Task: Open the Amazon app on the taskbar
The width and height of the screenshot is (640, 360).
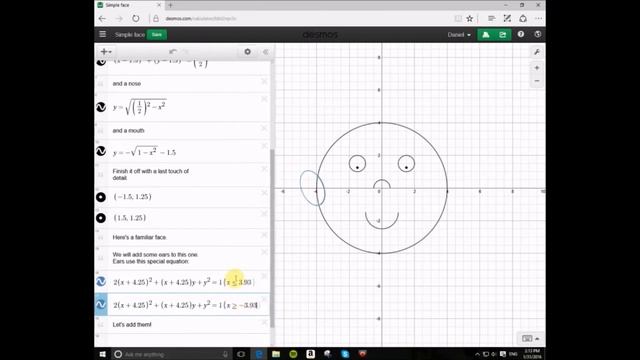Action: [310, 354]
